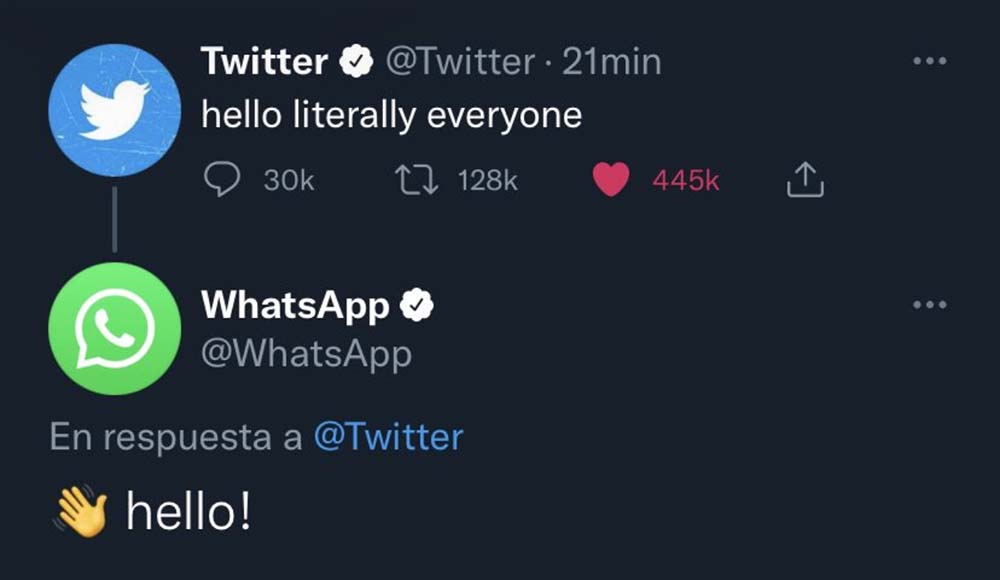The height and width of the screenshot is (580, 1000).
Task: Click the Twitter display name
Action: pyautogui.click(x=264, y=62)
